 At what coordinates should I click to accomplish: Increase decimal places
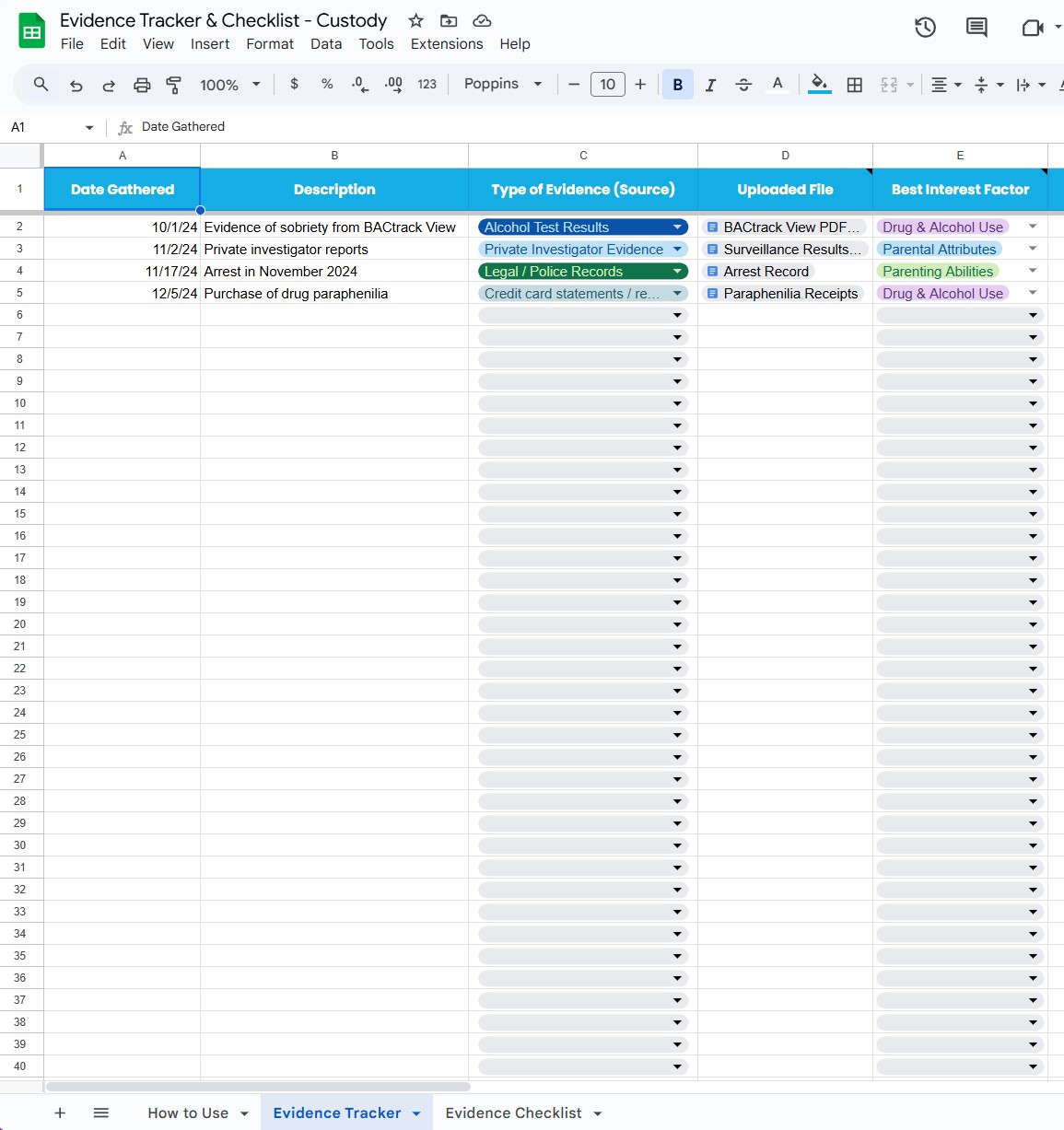[x=393, y=85]
